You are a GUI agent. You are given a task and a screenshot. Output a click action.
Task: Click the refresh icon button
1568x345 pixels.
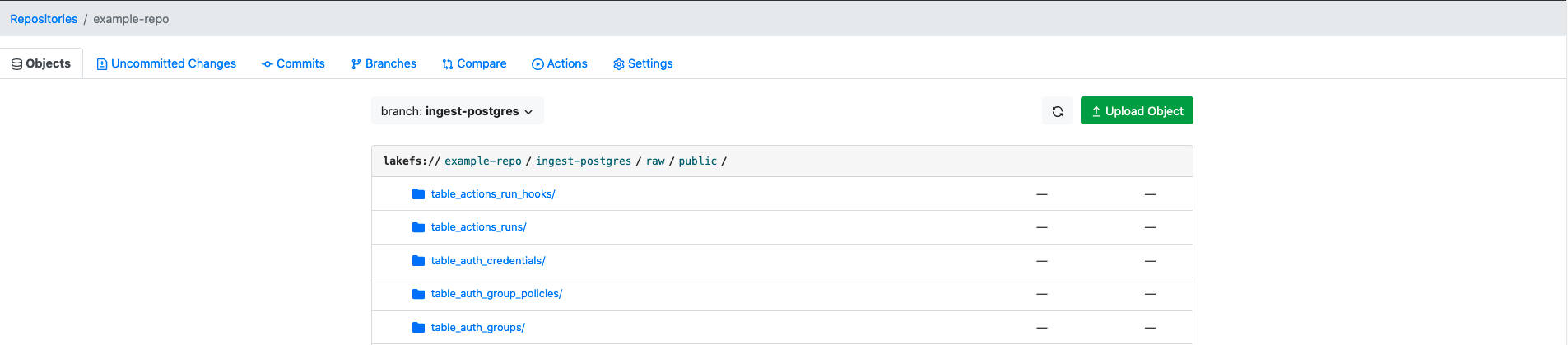click(1058, 111)
